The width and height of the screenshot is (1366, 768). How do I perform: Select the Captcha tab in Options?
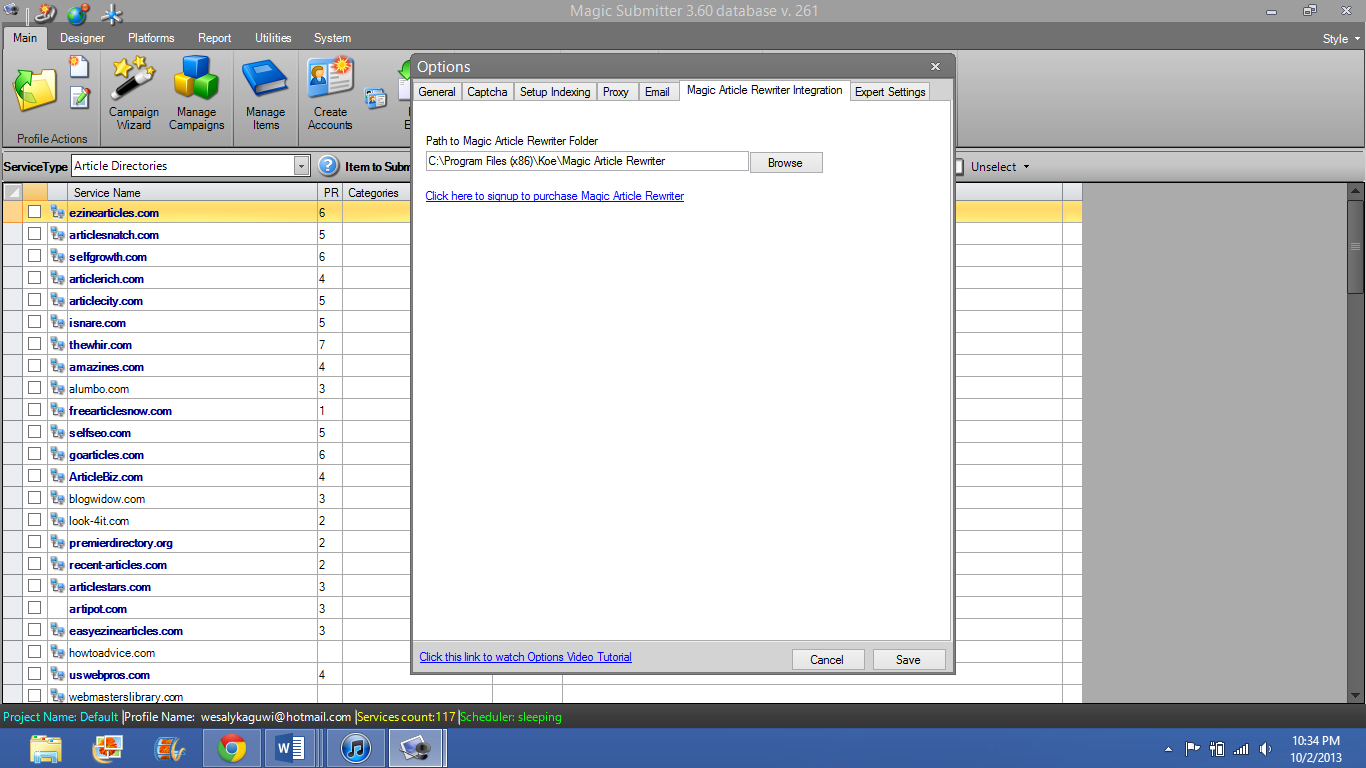[487, 92]
